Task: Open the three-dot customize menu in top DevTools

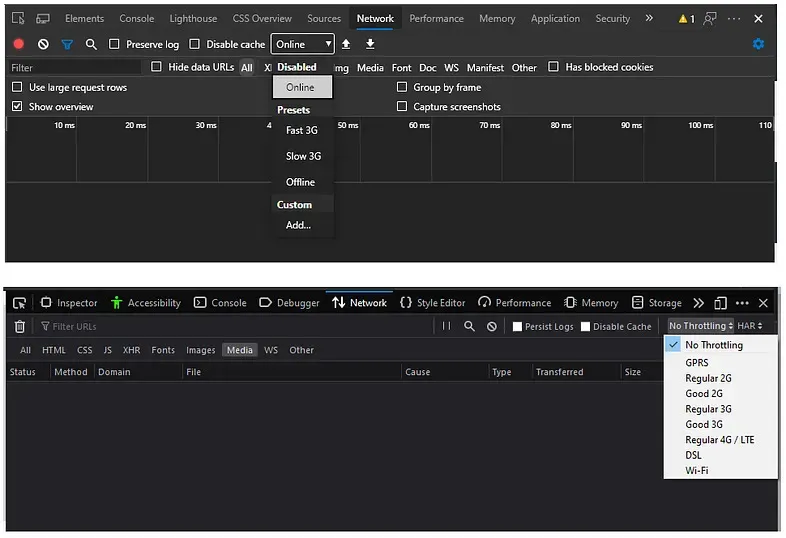Action: tap(734, 19)
